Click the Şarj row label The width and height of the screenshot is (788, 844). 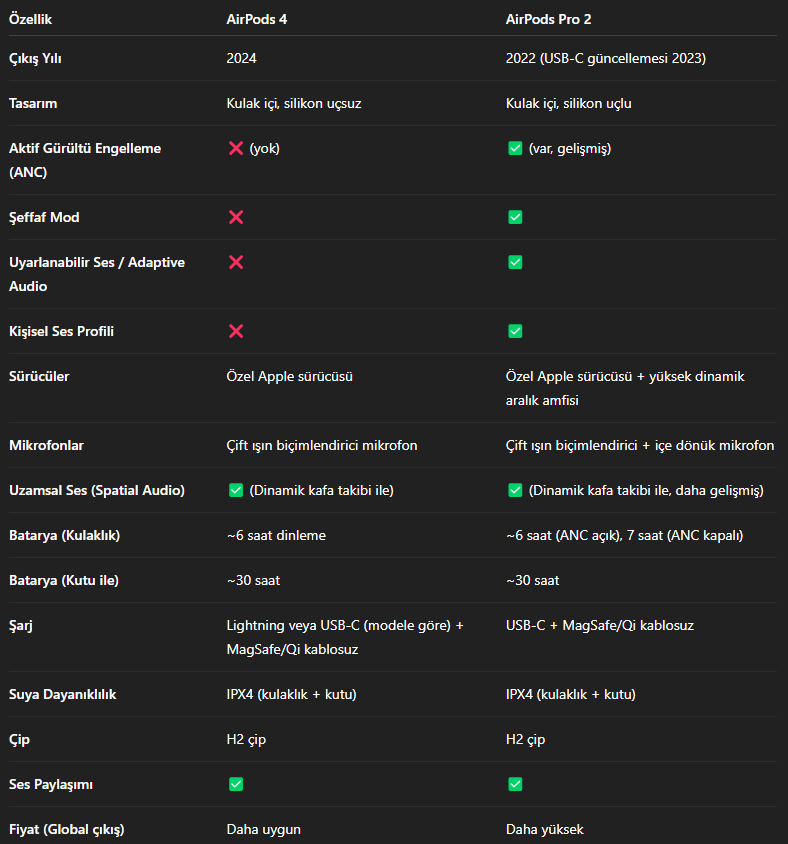point(20,626)
